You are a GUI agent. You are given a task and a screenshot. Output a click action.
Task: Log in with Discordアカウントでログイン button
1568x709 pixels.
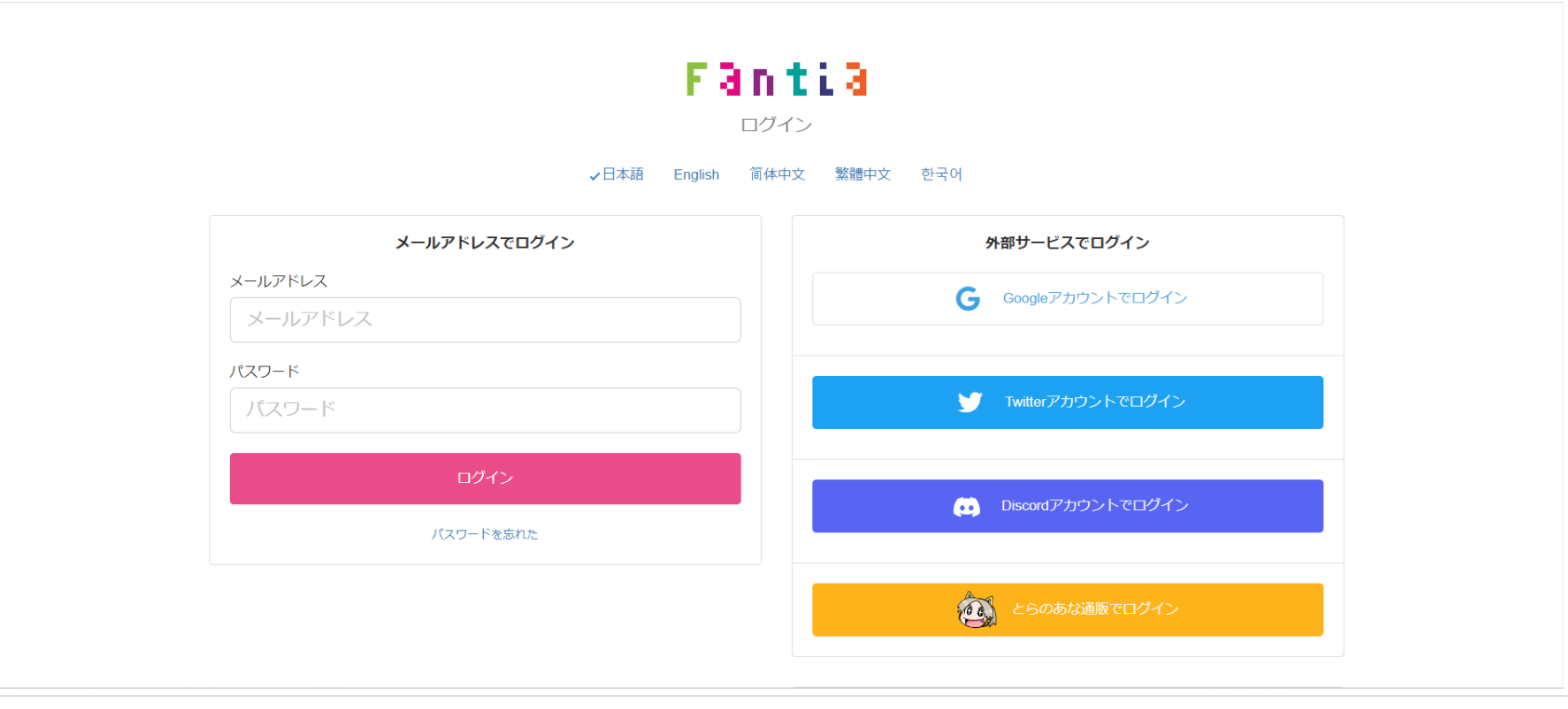(1067, 506)
